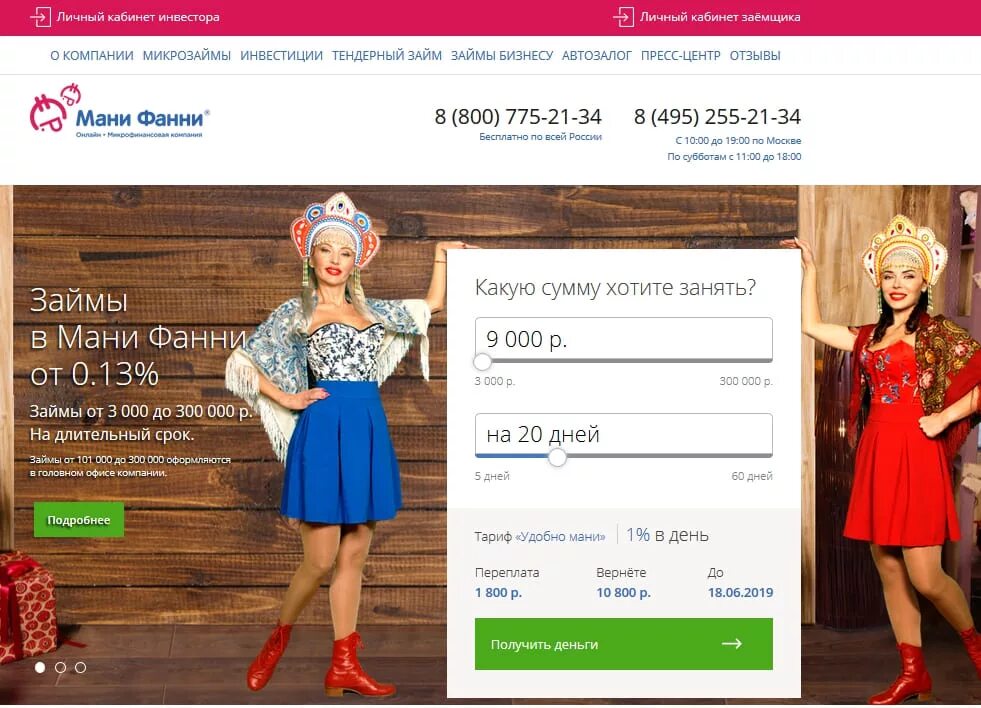Go to the ИНВЕСТИЦИИ section
981x708 pixels.
point(282,56)
